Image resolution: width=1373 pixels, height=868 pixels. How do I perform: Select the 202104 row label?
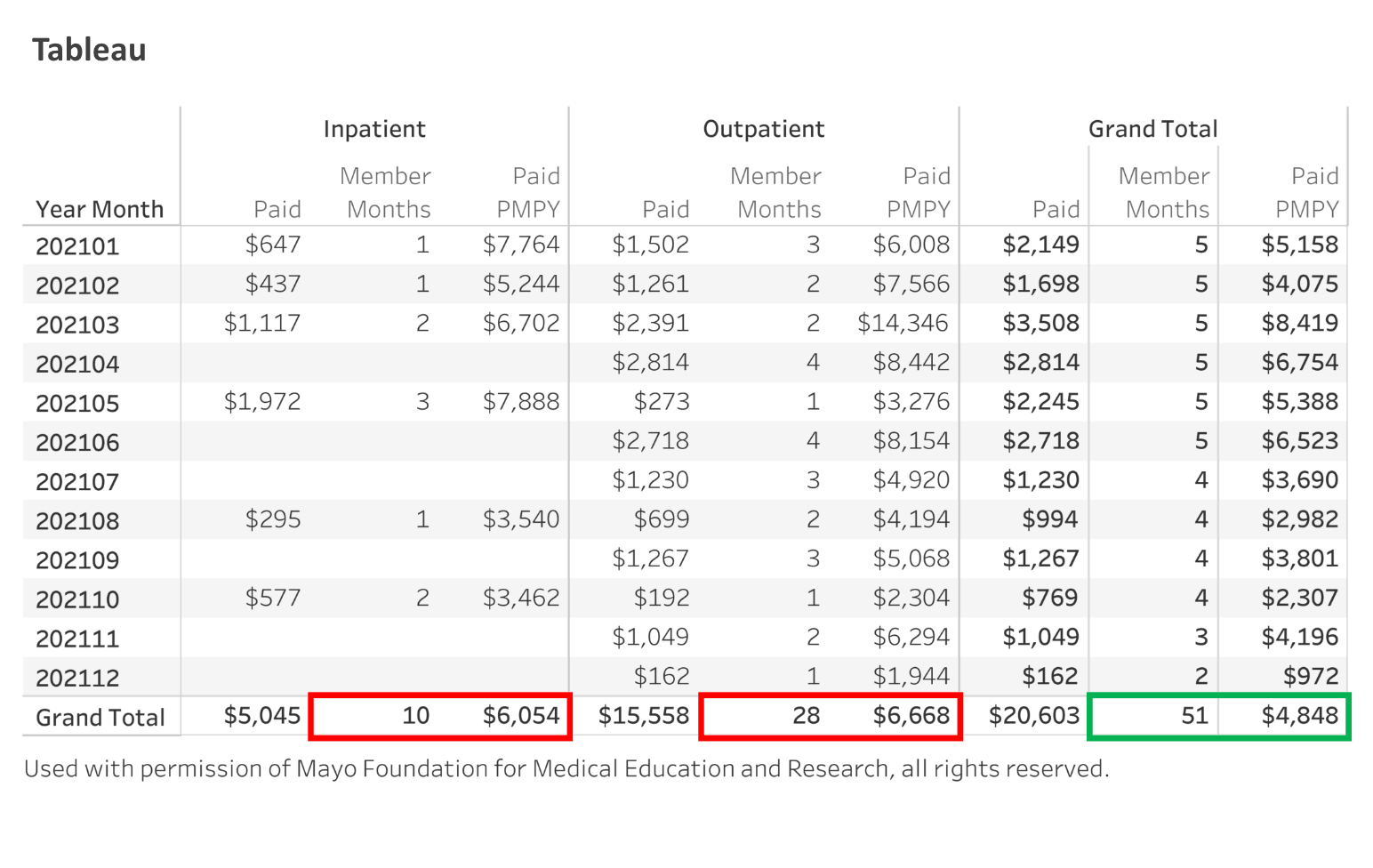[77, 364]
